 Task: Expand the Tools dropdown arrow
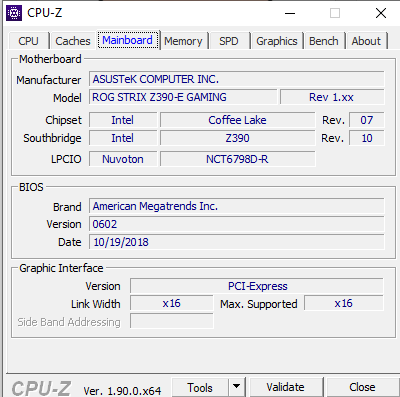pyautogui.click(x=237, y=387)
